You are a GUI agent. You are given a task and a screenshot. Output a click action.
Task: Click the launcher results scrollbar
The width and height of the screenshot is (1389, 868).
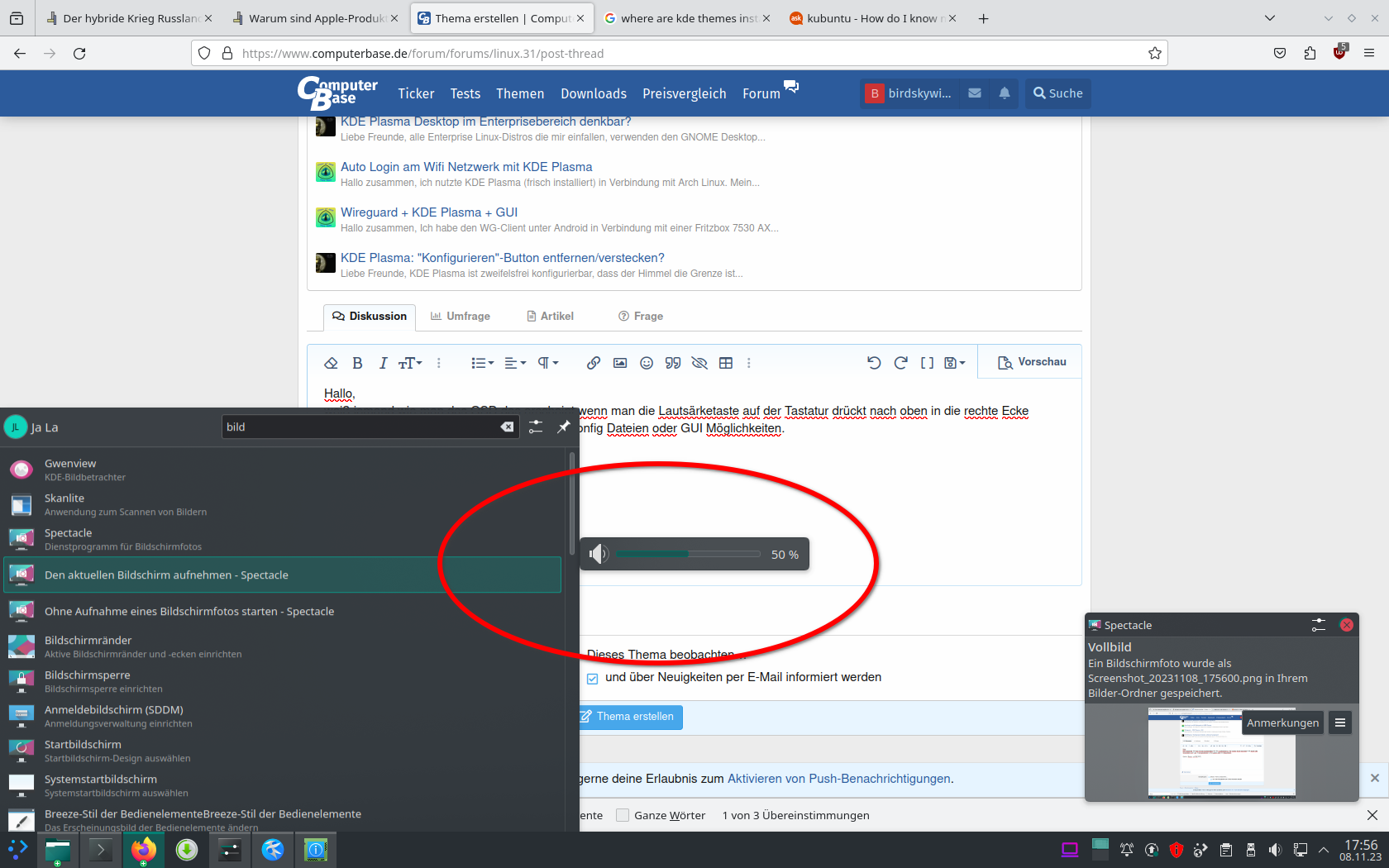click(572, 504)
